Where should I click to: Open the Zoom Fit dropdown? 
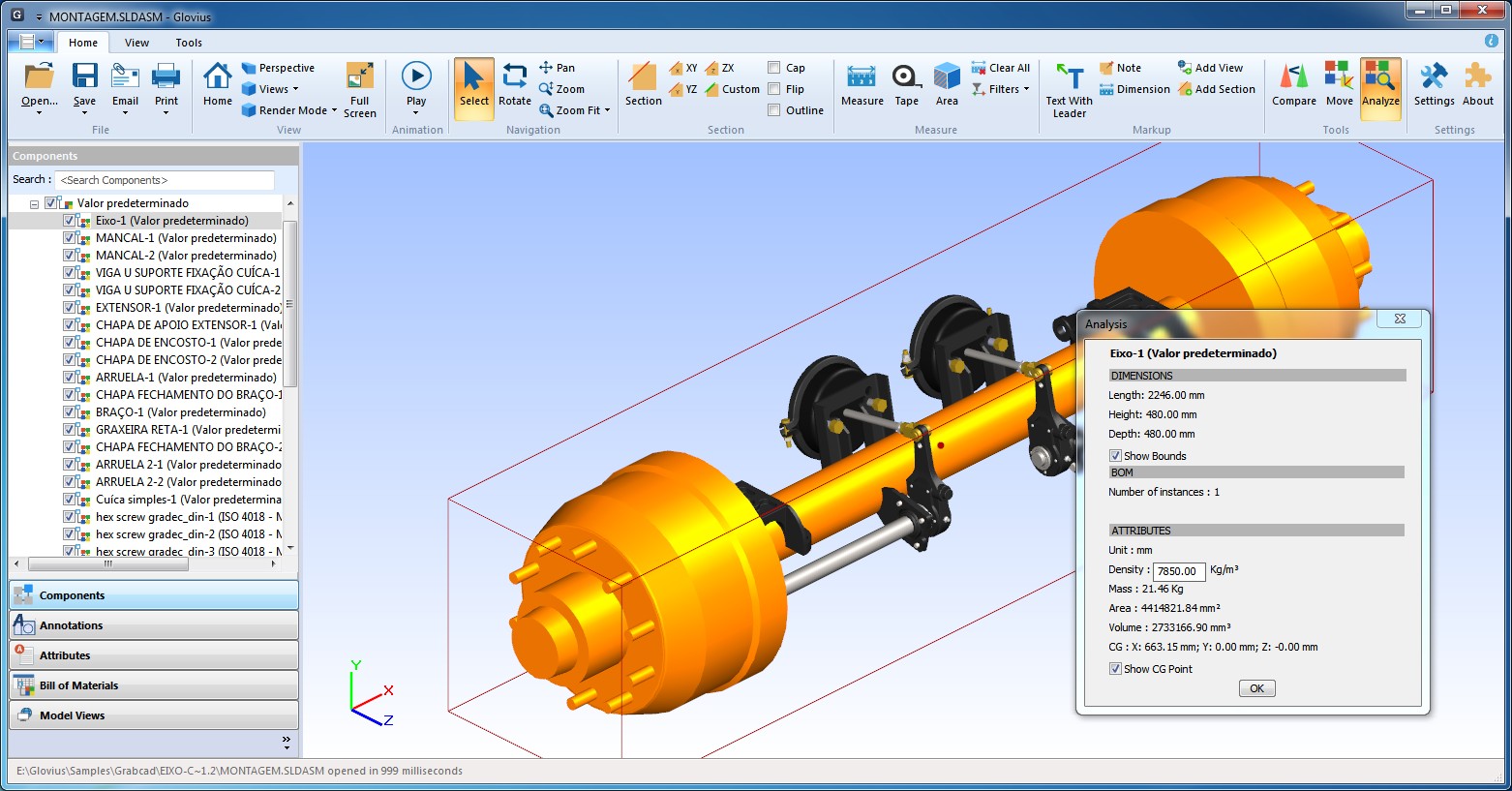click(575, 110)
